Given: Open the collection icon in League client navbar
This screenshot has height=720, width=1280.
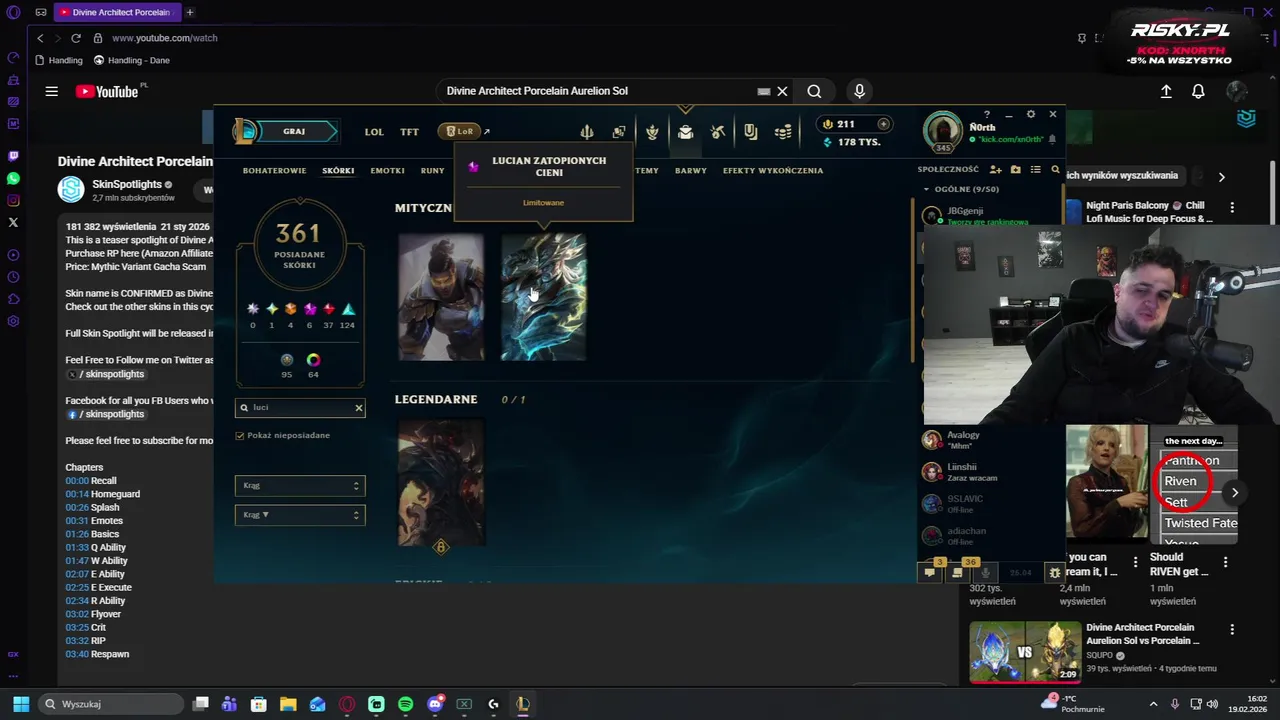Looking at the screenshot, I should click(685, 132).
